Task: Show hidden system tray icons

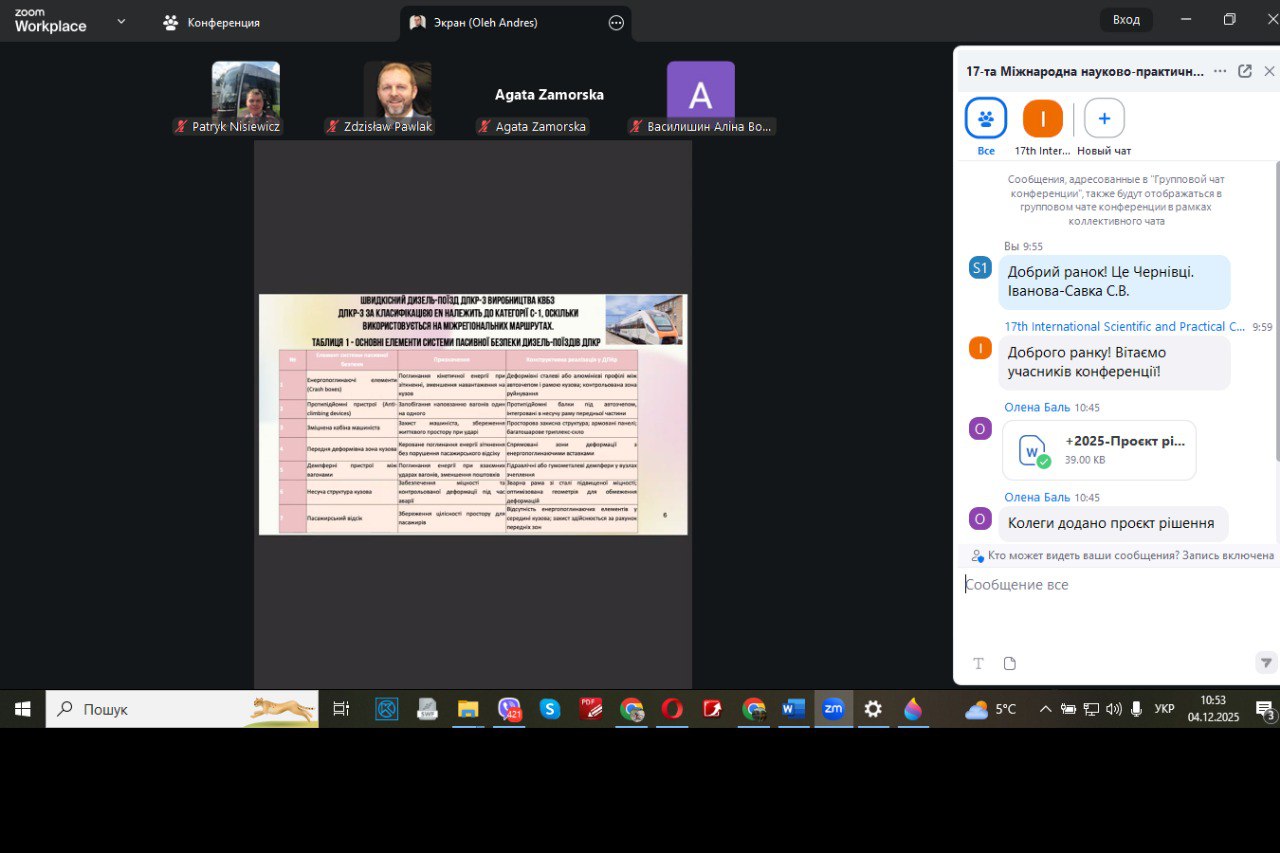Action: (1045, 709)
